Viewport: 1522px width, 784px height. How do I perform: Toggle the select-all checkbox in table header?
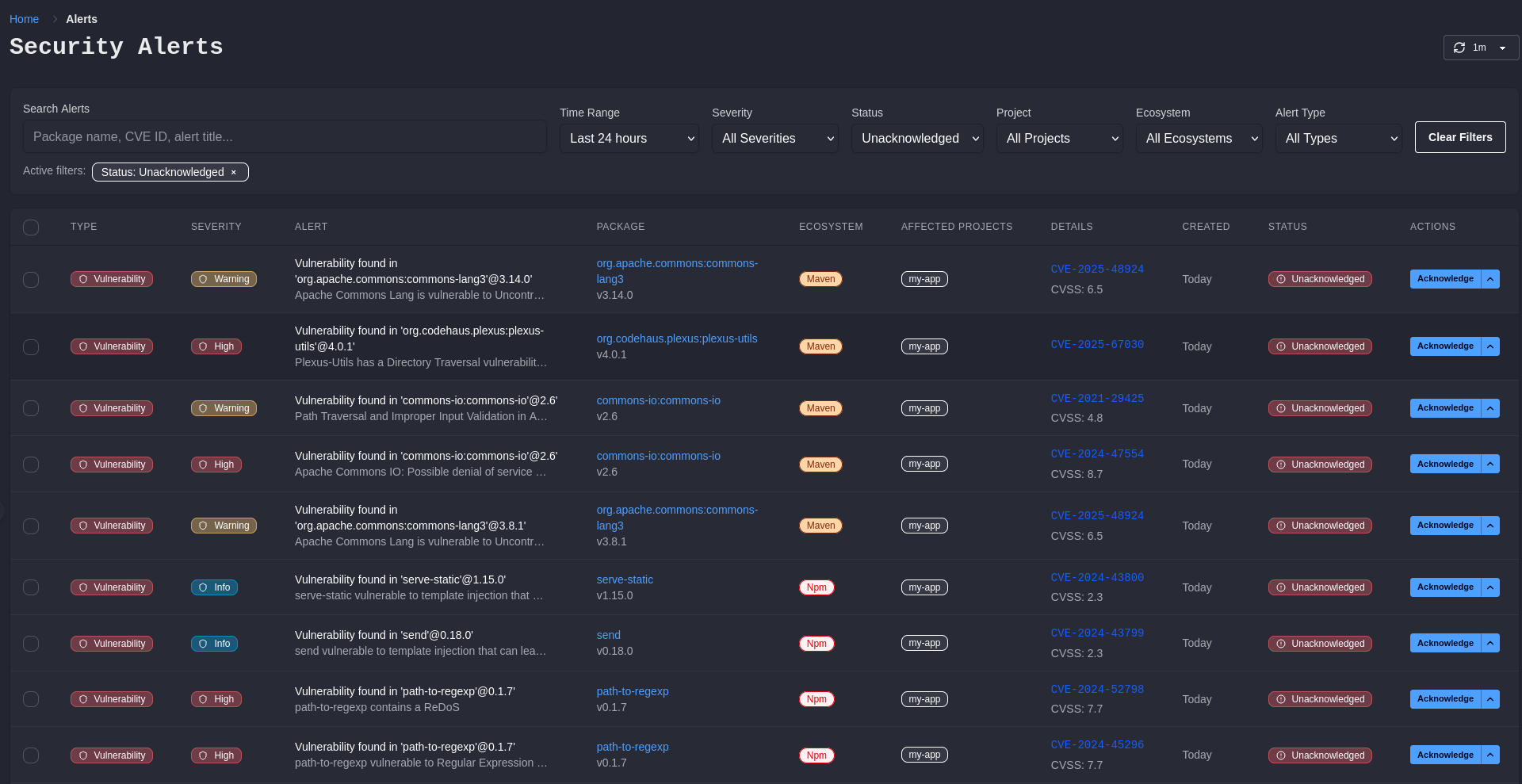(31, 228)
